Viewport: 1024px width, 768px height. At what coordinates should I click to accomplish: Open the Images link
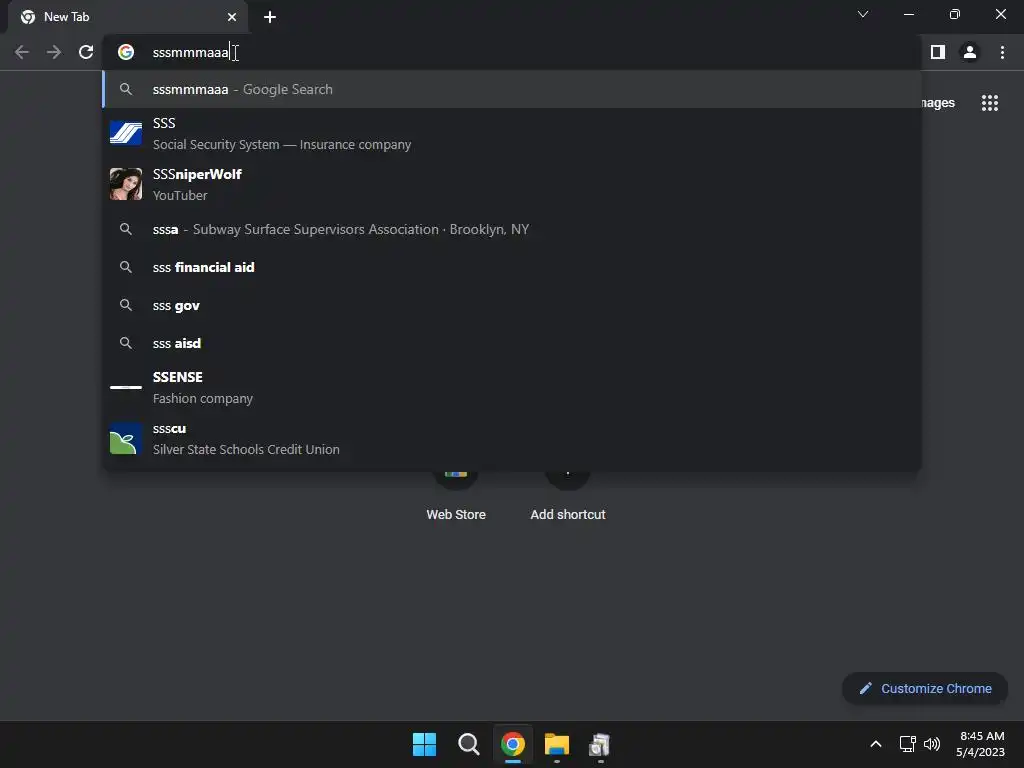tap(938, 103)
